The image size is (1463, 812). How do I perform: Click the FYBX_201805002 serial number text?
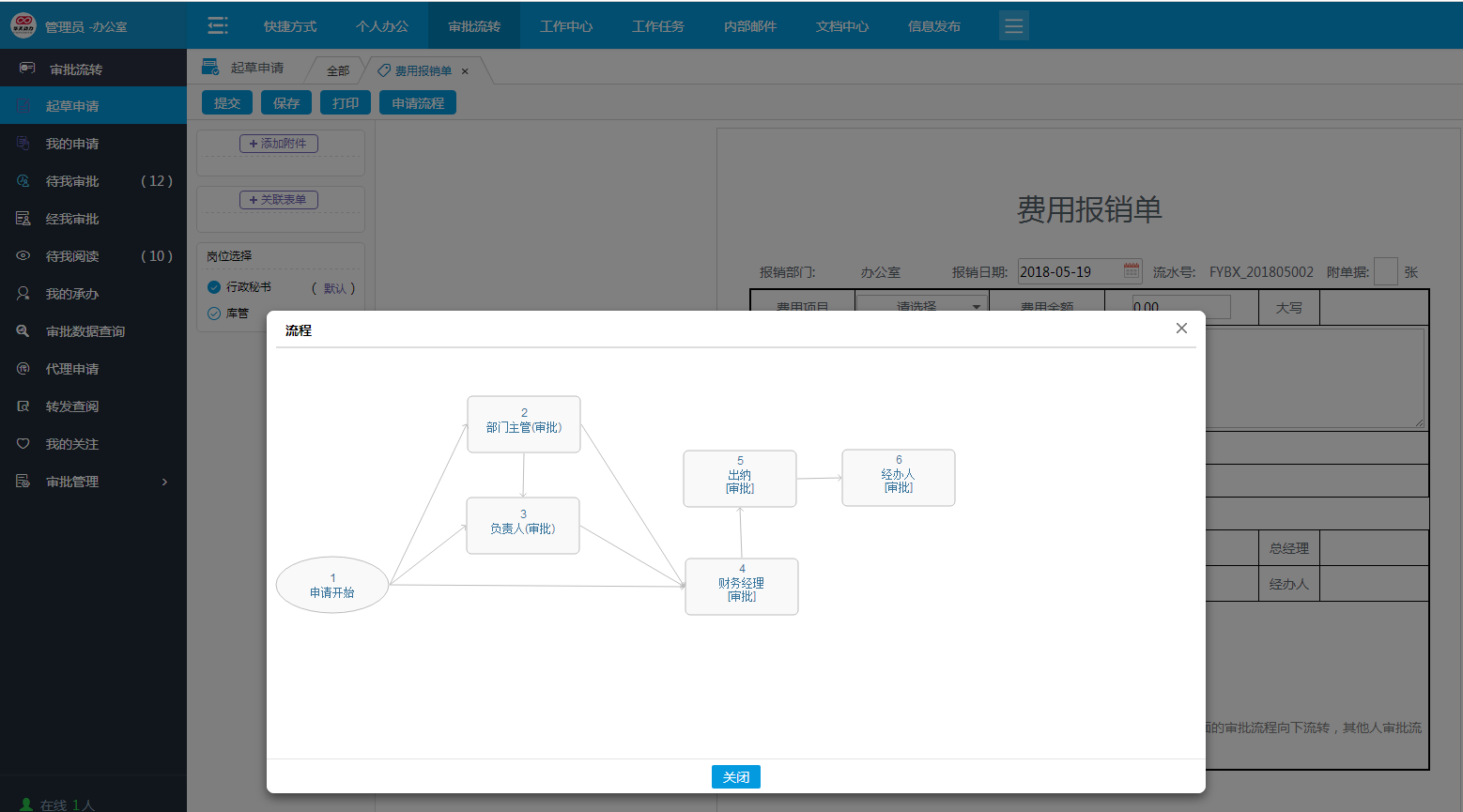[x=1261, y=272]
